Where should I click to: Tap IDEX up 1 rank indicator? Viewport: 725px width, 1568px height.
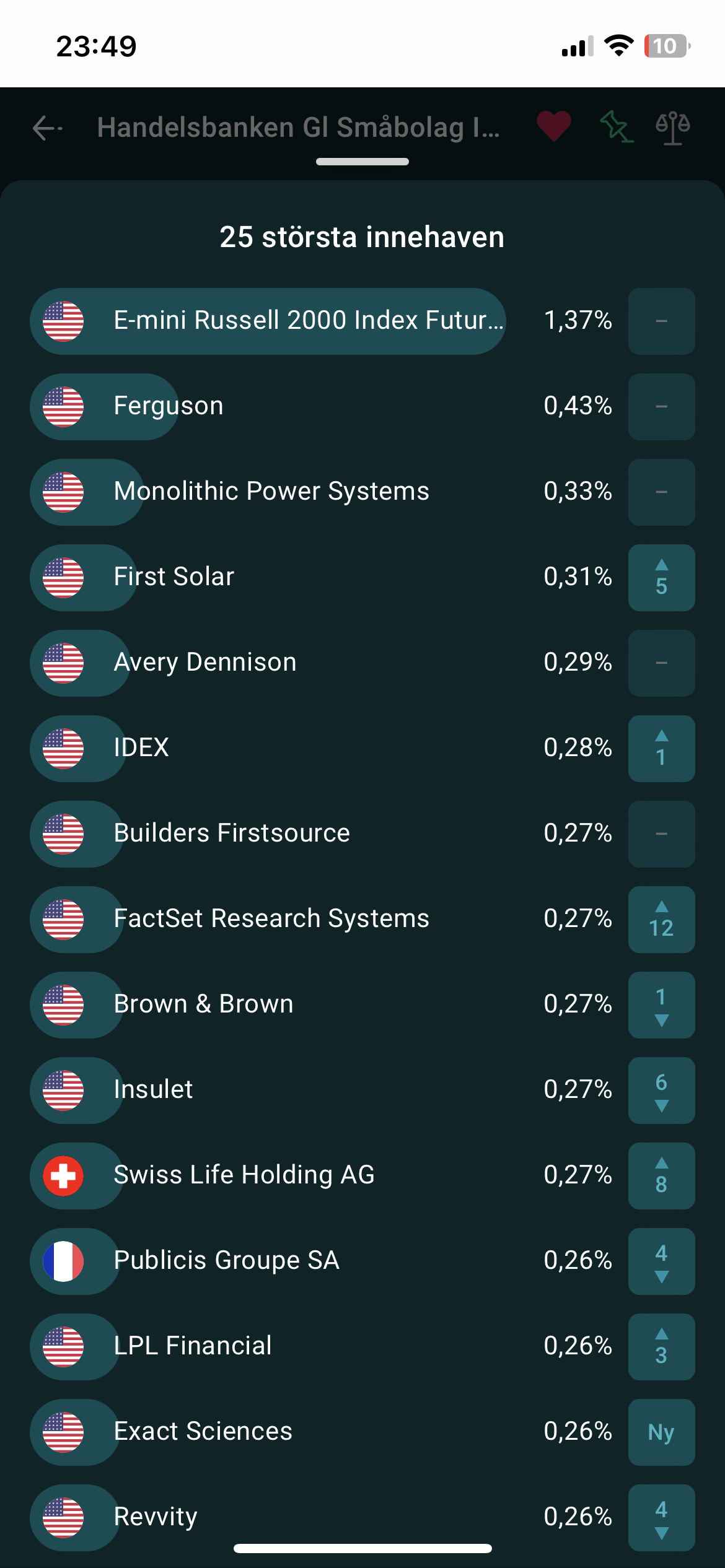(661, 749)
